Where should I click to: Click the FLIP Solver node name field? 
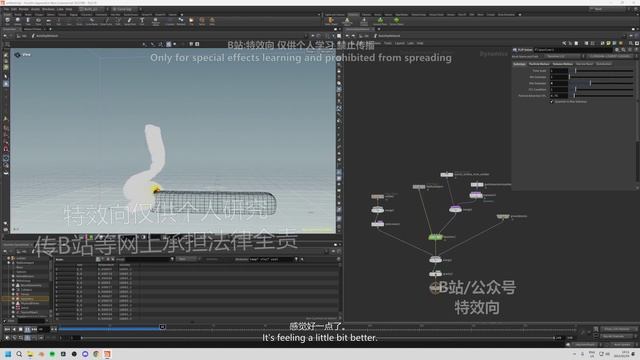pos(573,50)
